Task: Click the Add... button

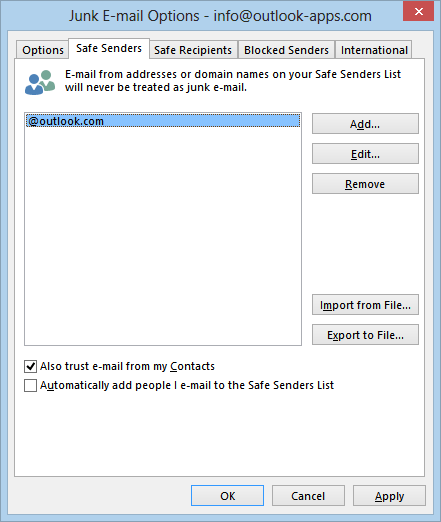Action: [365, 124]
